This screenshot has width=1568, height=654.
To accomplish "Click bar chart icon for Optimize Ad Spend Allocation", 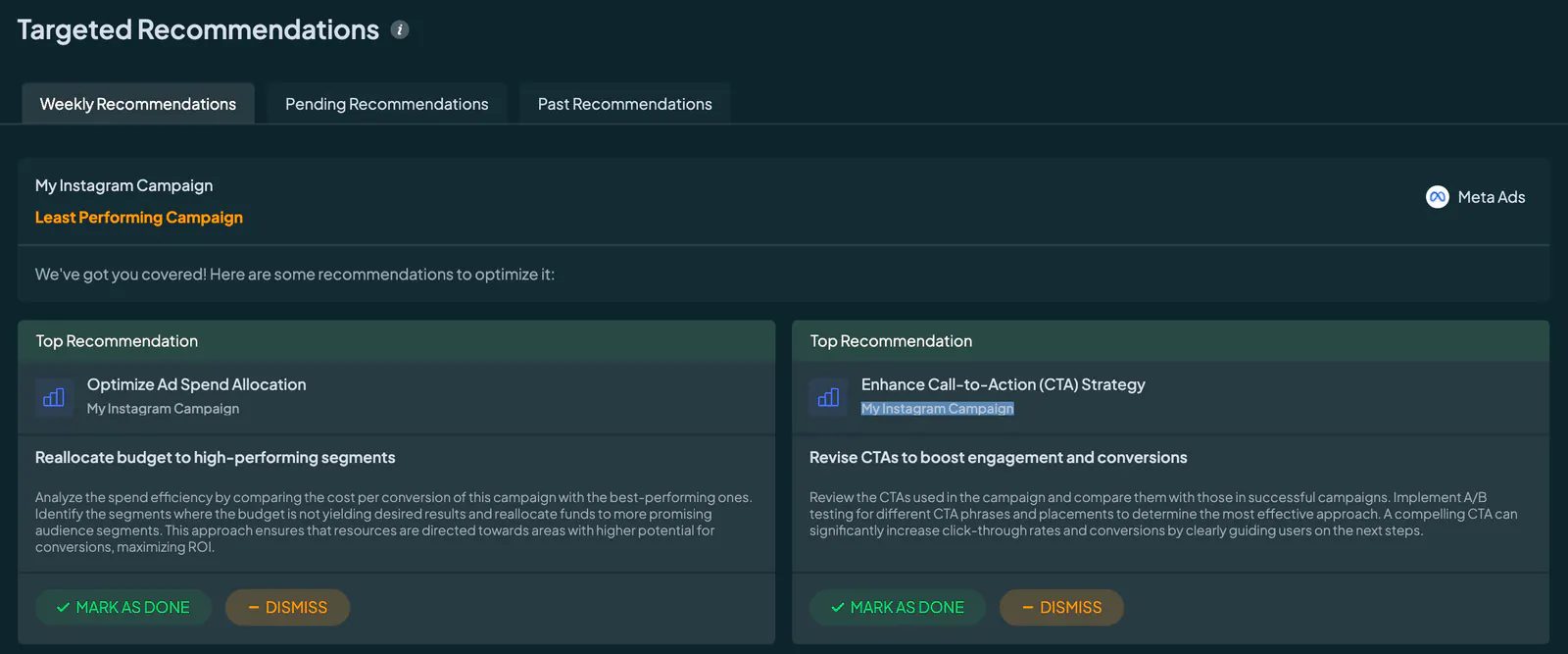I will coord(54,397).
